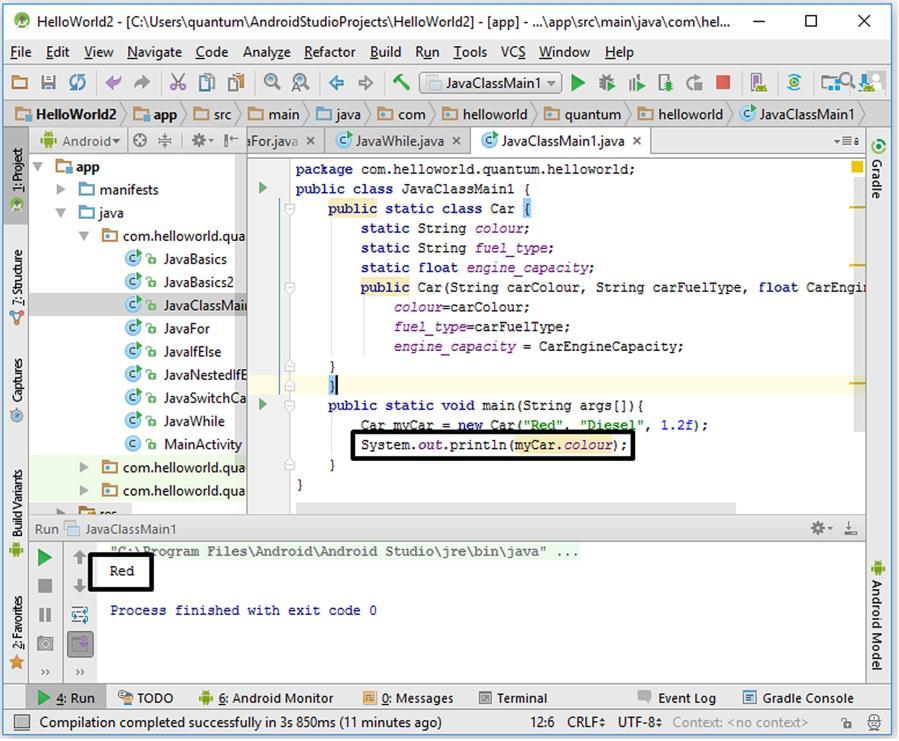This screenshot has width=899, height=741.
Task: Click the Run panel grey stop square
Action: pos(45,586)
